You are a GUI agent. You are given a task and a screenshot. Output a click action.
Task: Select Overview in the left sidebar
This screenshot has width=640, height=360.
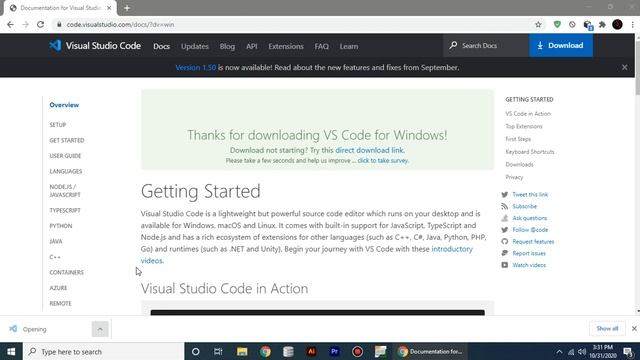click(64, 105)
